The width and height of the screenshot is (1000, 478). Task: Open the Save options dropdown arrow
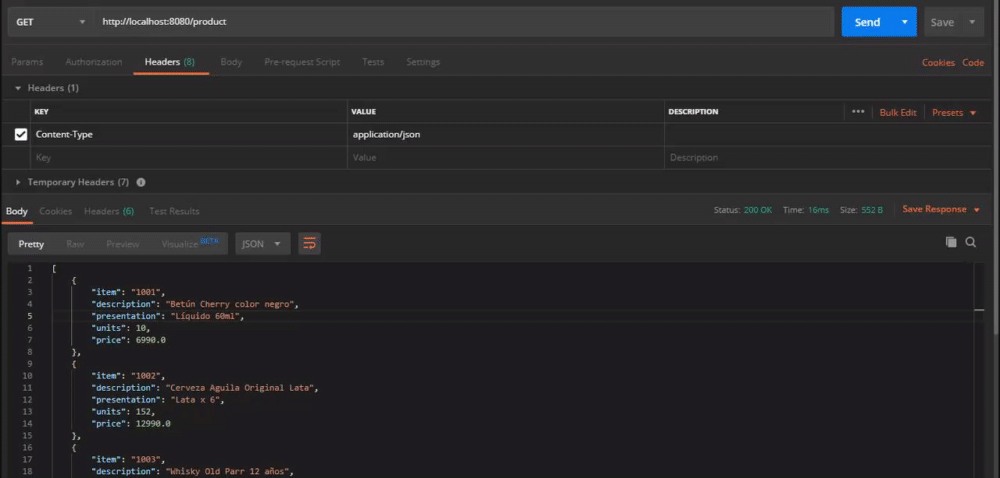pos(972,22)
